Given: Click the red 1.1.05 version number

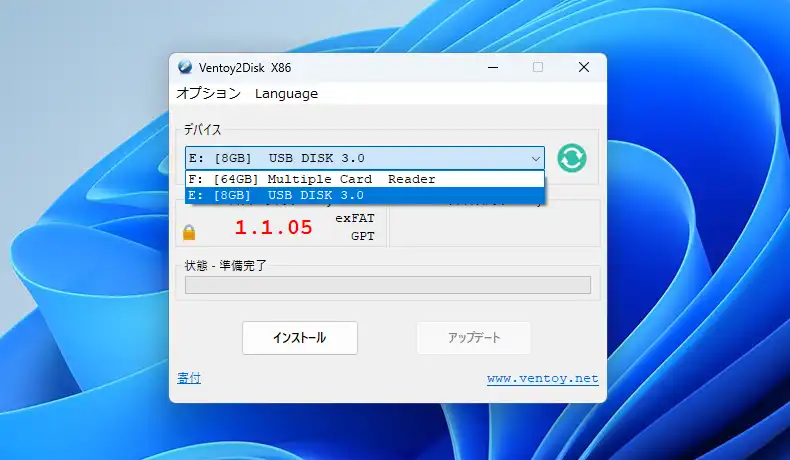Looking at the screenshot, I should click(273, 227).
